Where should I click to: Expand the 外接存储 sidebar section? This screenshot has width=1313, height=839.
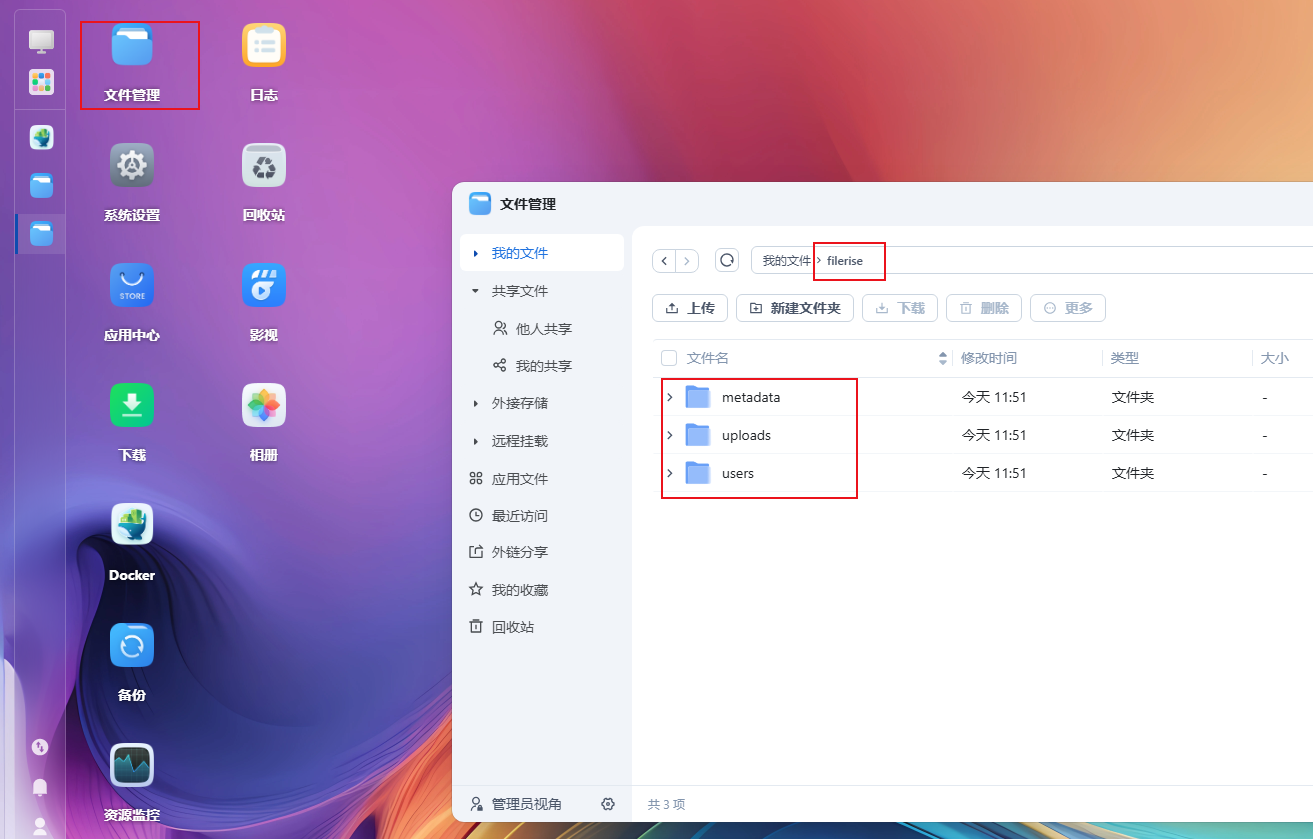[x=475, y=403]
